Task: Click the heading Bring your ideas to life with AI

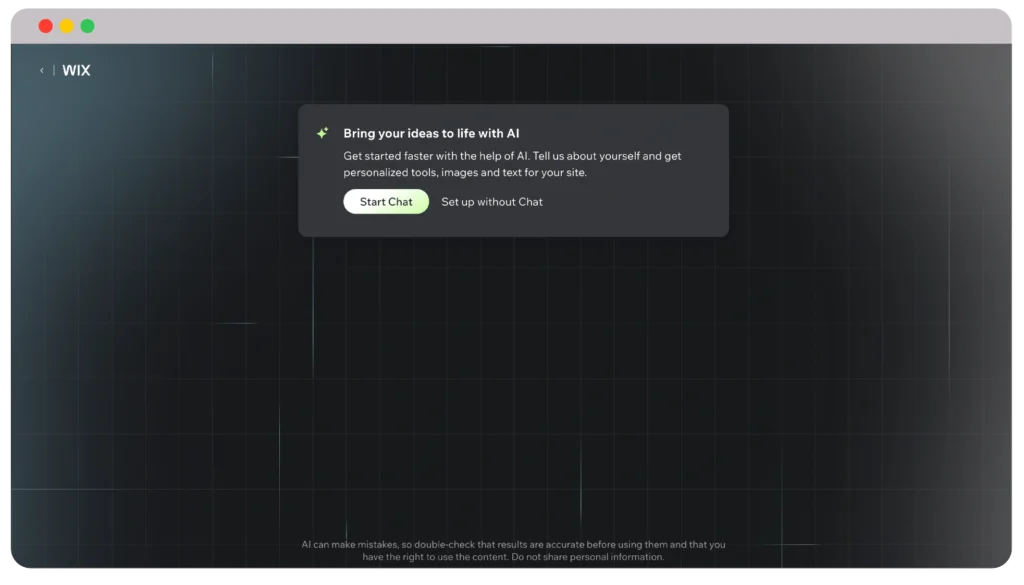Action: tap(431, 133)
